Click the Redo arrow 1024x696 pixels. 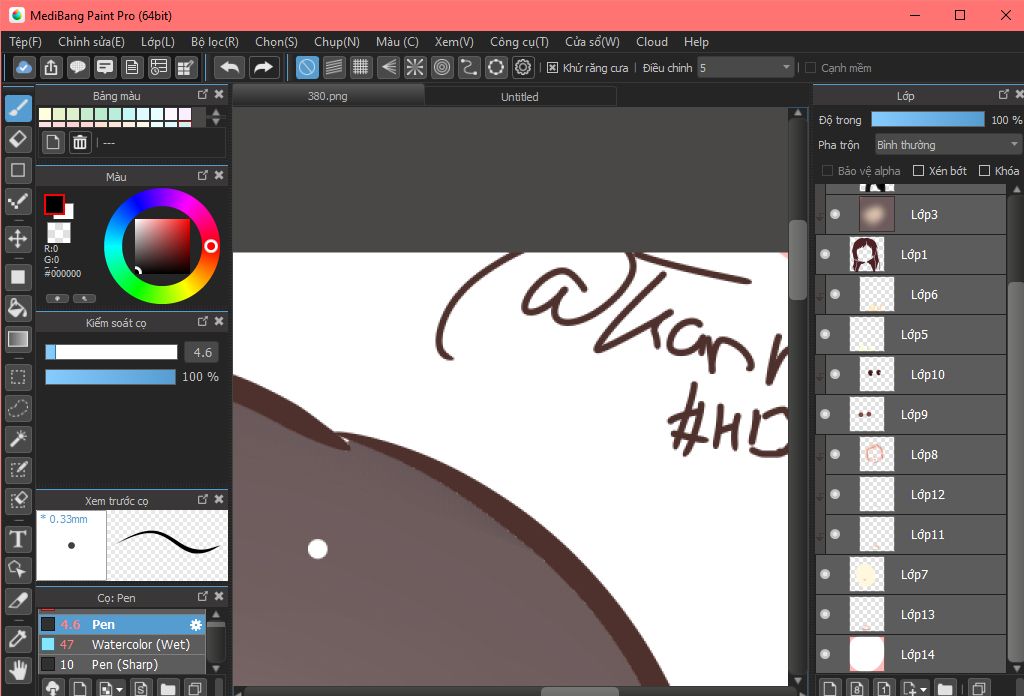263,67
